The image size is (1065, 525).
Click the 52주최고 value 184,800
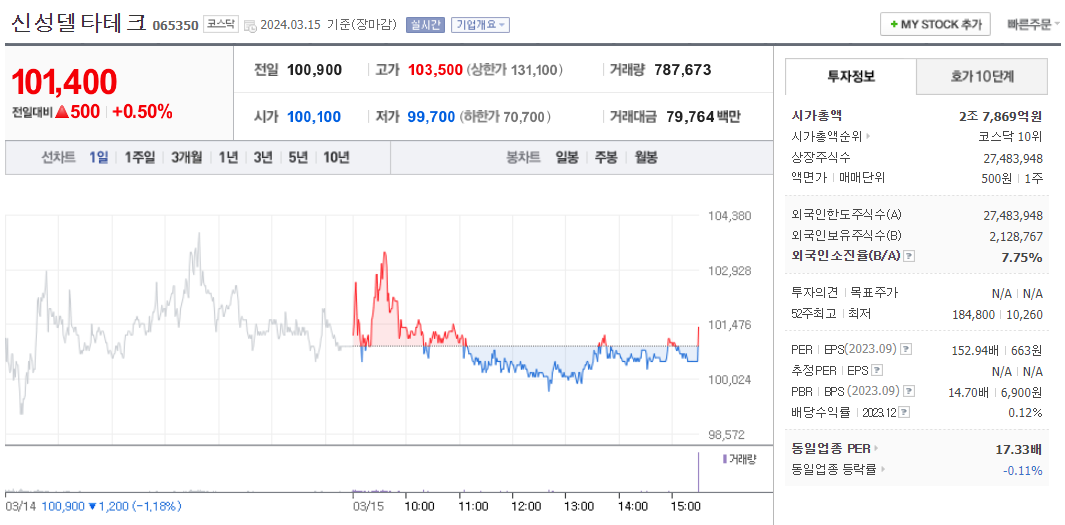point(973,314)
